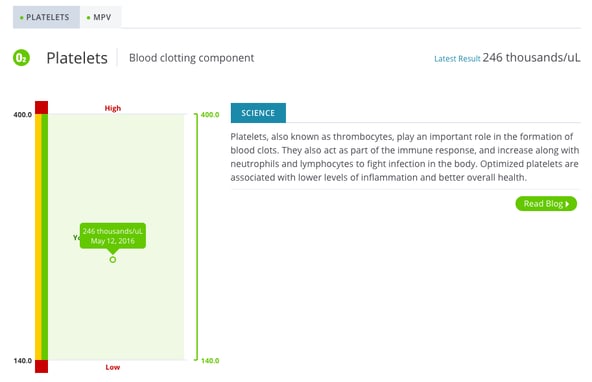Click the green 400.0 optimal range label
The image size is (592, 382).
(210, 114)
